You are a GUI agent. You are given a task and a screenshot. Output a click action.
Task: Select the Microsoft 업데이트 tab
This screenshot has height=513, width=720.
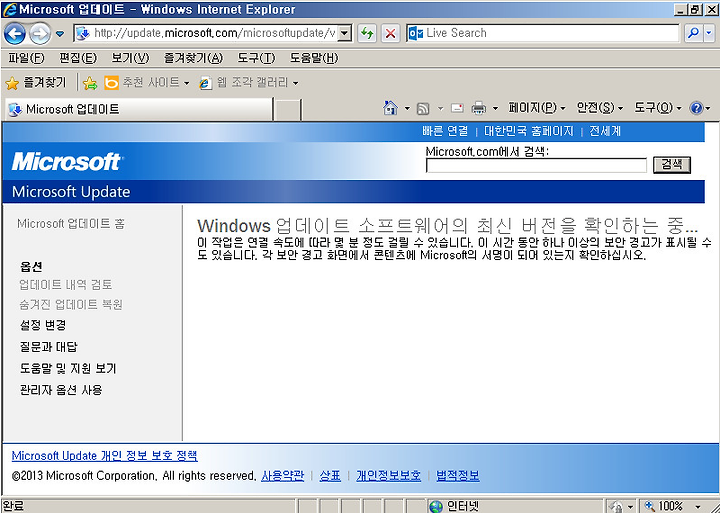tap(139, 109)
